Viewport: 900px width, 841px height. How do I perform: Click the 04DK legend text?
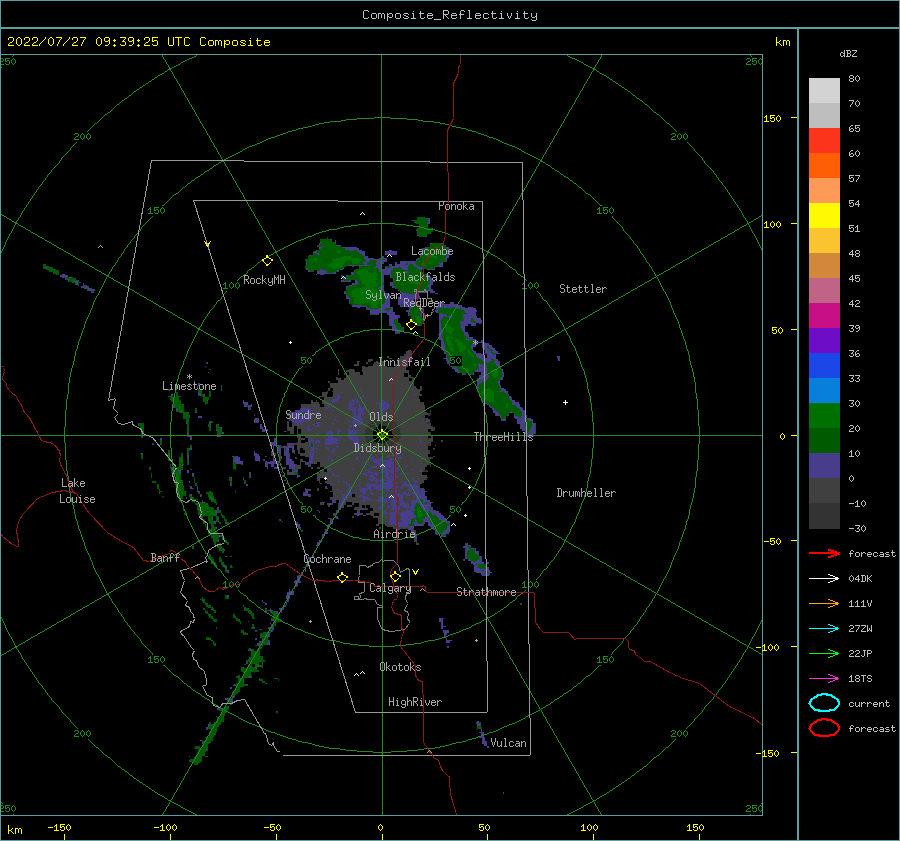pyautogui.click(x=860, y=579)
